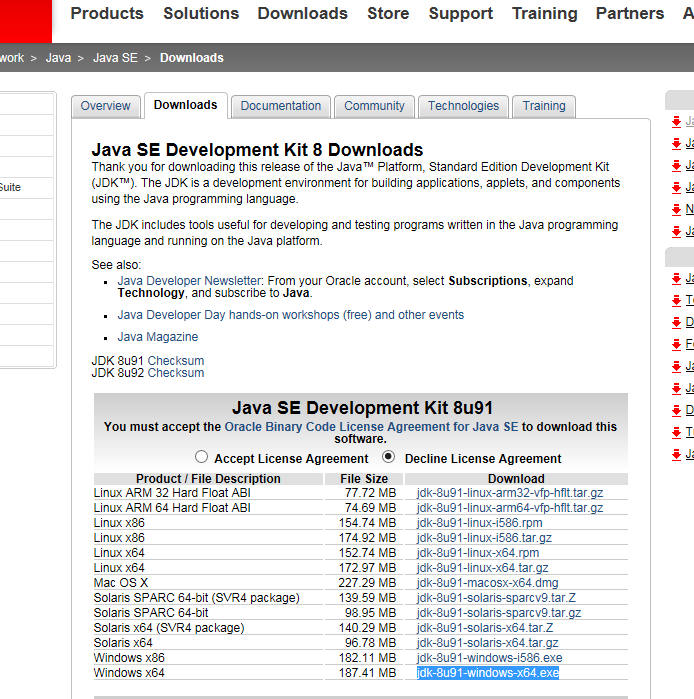Switch to the Training tab
Screen dimensions: 694x699
[x=544, y=106]
